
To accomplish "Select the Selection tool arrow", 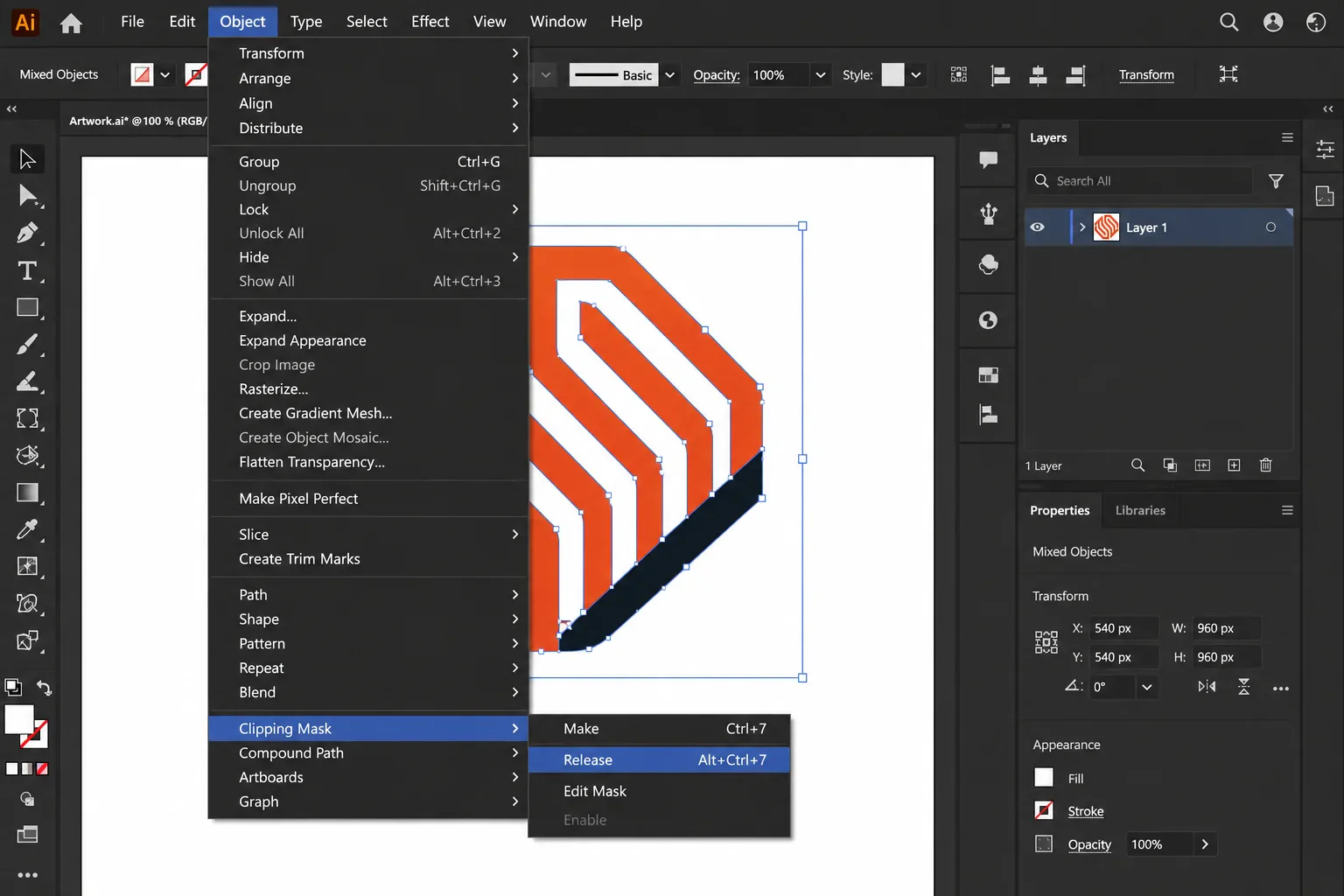I will click(27, 159).
